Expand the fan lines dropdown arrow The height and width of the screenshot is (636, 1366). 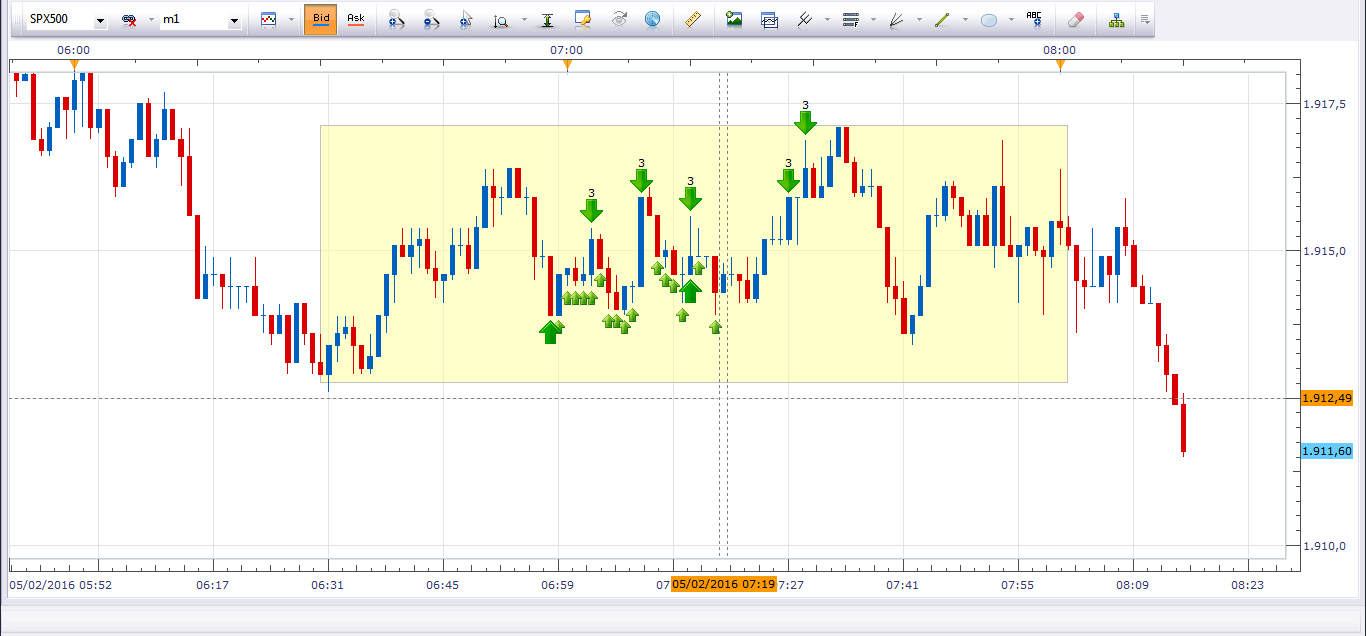click(x=919, y=20)
